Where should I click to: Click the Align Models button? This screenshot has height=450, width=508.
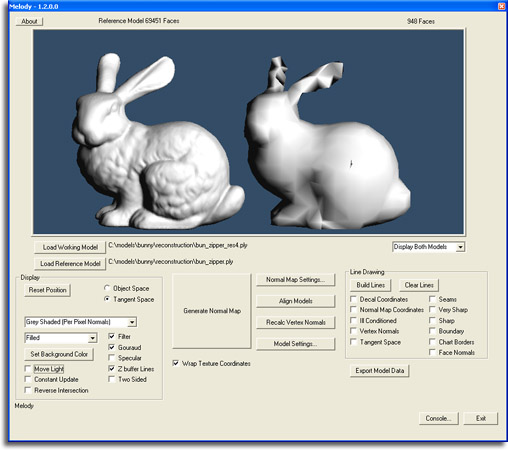(x=295, y=301)
